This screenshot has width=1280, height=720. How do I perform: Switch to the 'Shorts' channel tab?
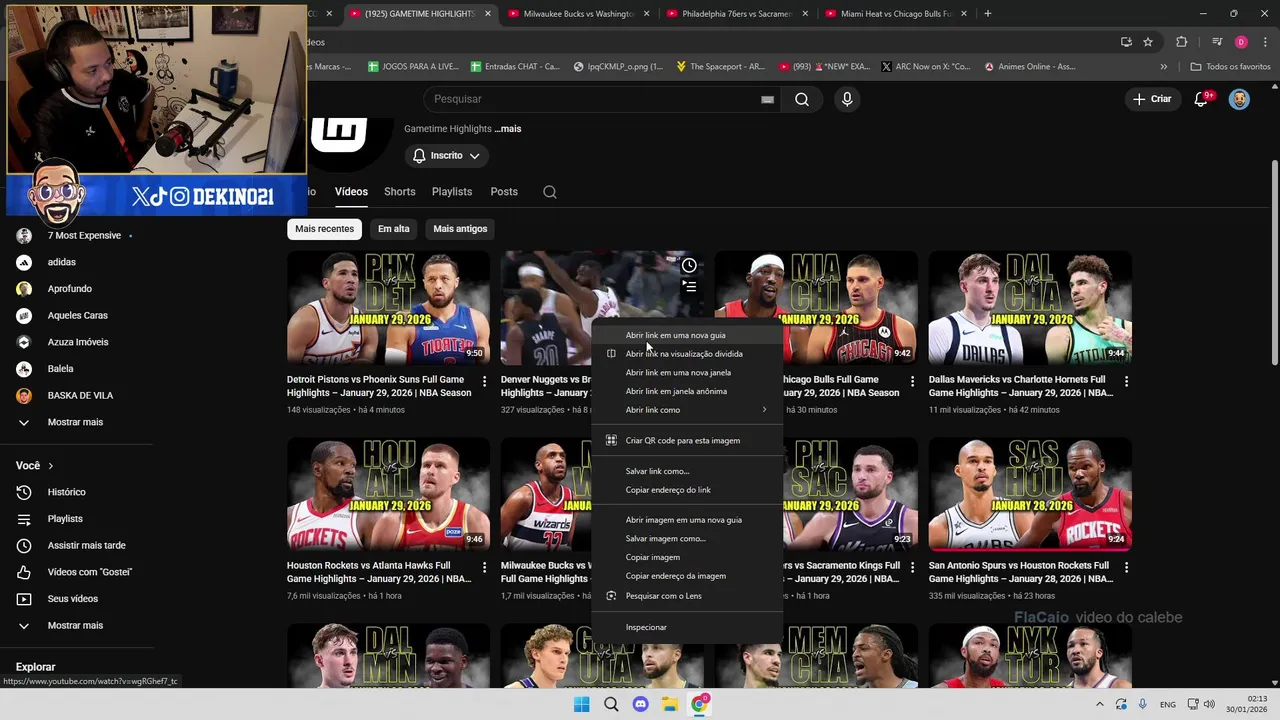(399, 192)
